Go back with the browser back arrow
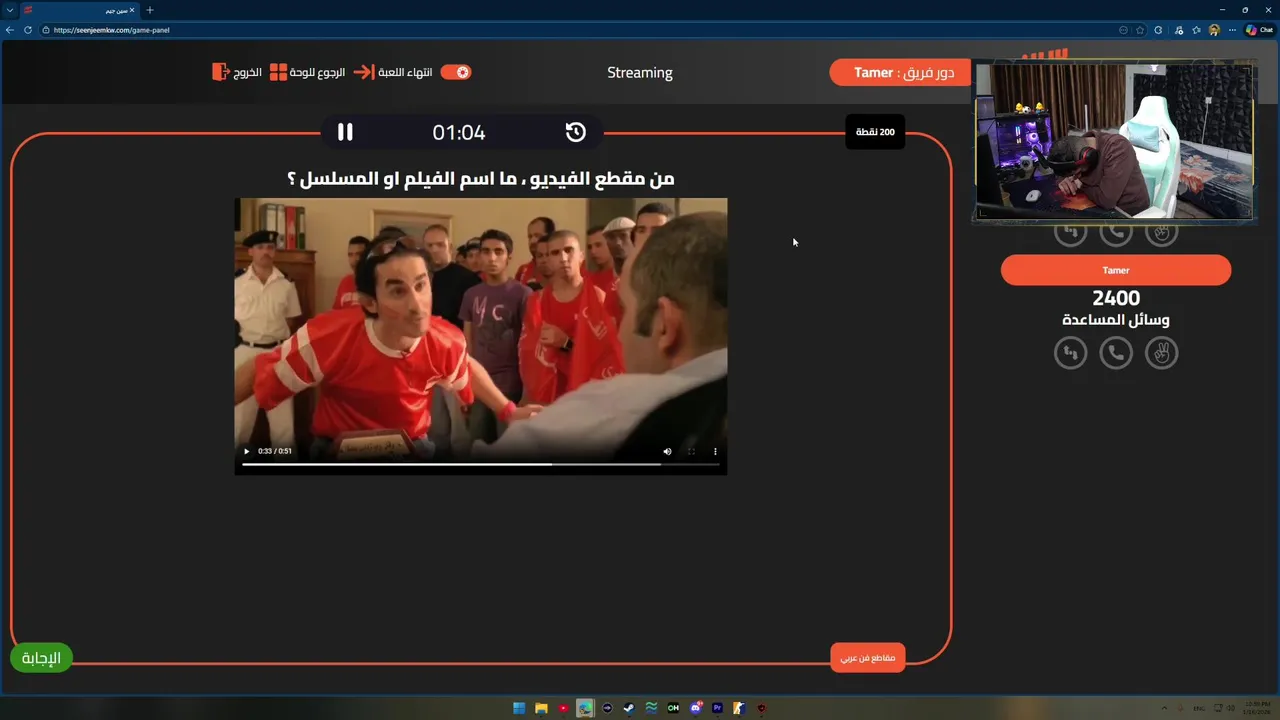Viewport: 1280px width, 720px height. click(x=10, y=30)
